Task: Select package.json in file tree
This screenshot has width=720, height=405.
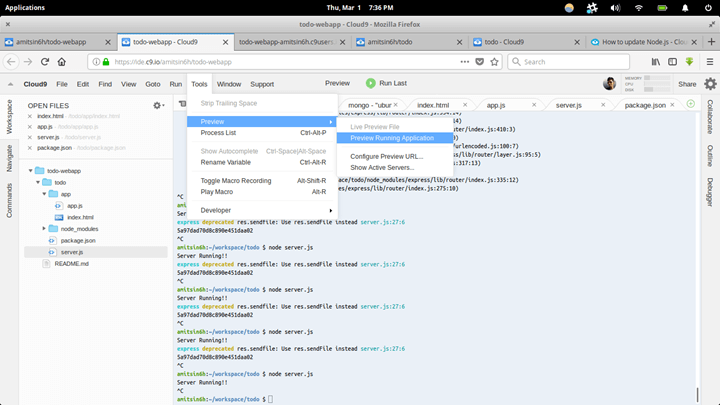Action: 78,240
